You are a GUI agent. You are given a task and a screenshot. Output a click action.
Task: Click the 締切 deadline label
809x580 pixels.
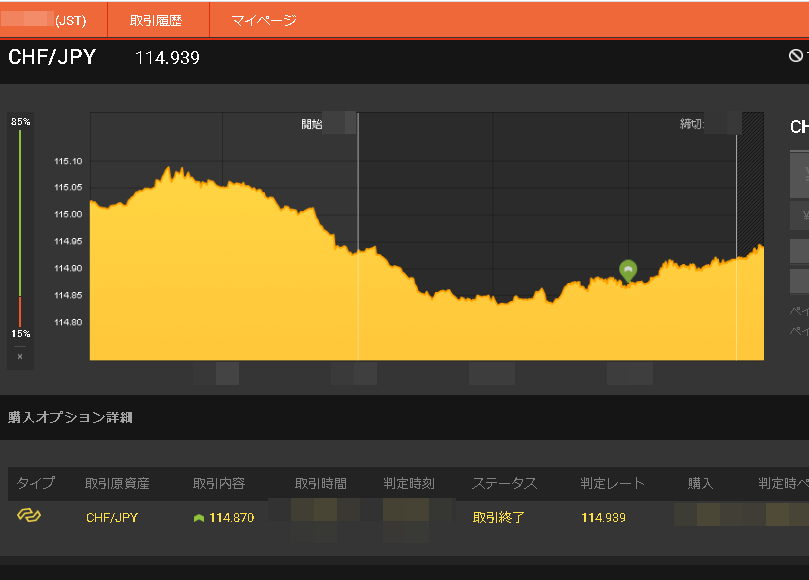(692, 124)
